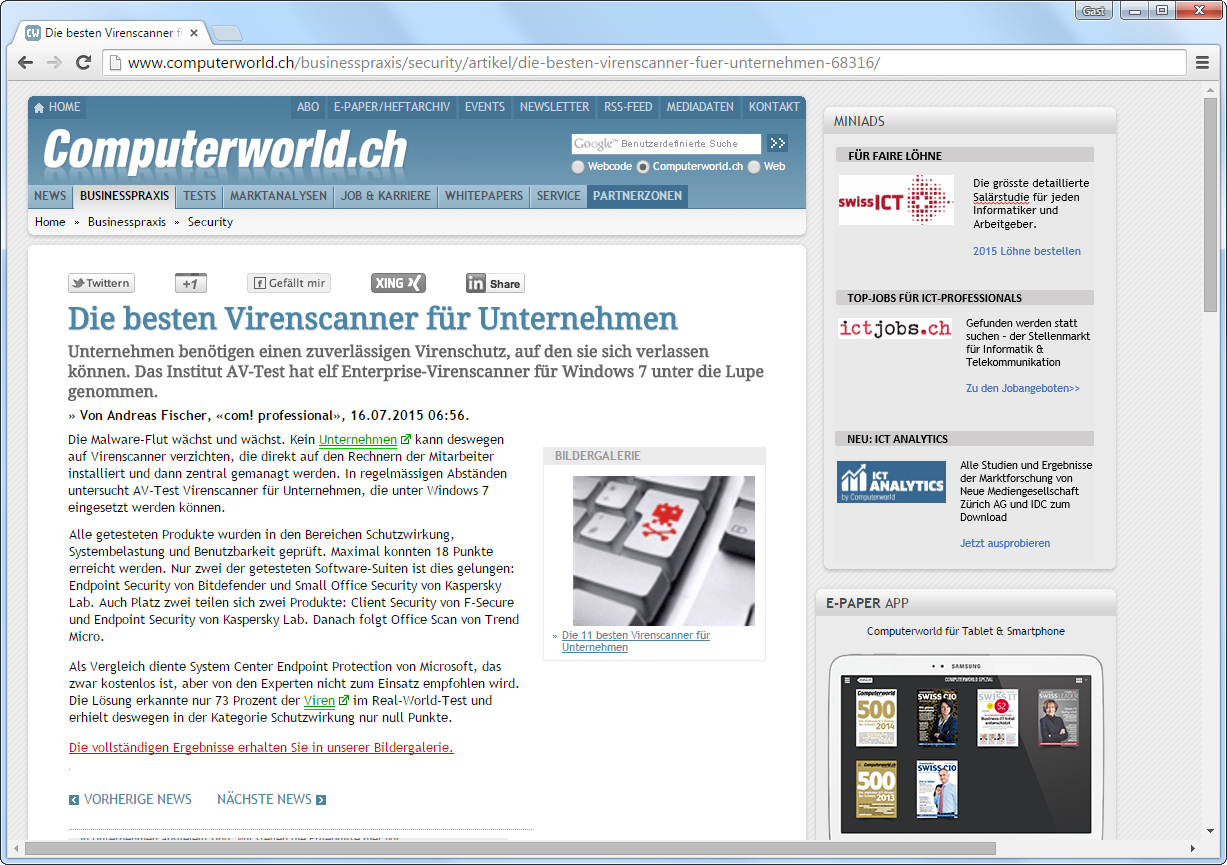
Task: Share article via the XING button
Action: click(x=398, y=283)
